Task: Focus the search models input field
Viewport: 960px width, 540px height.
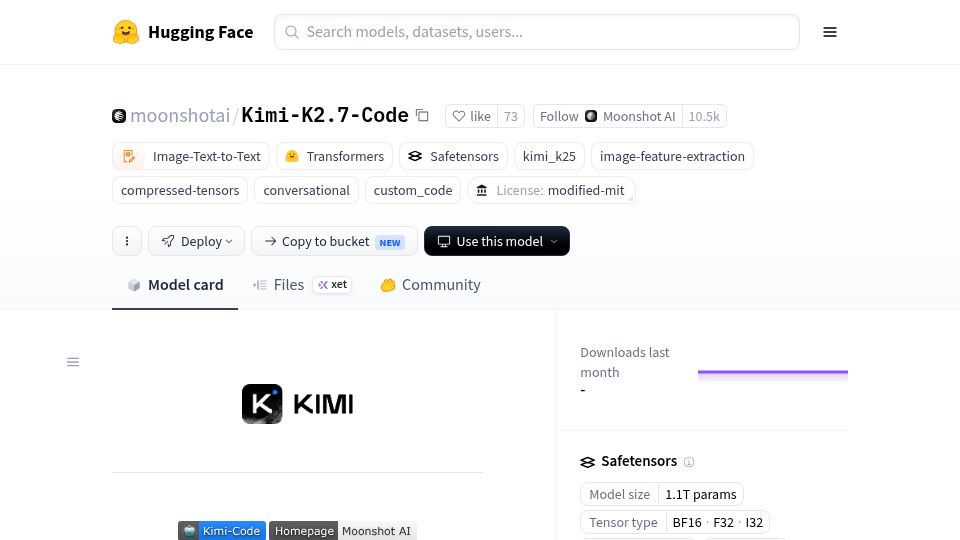Action: pos(536,32)
